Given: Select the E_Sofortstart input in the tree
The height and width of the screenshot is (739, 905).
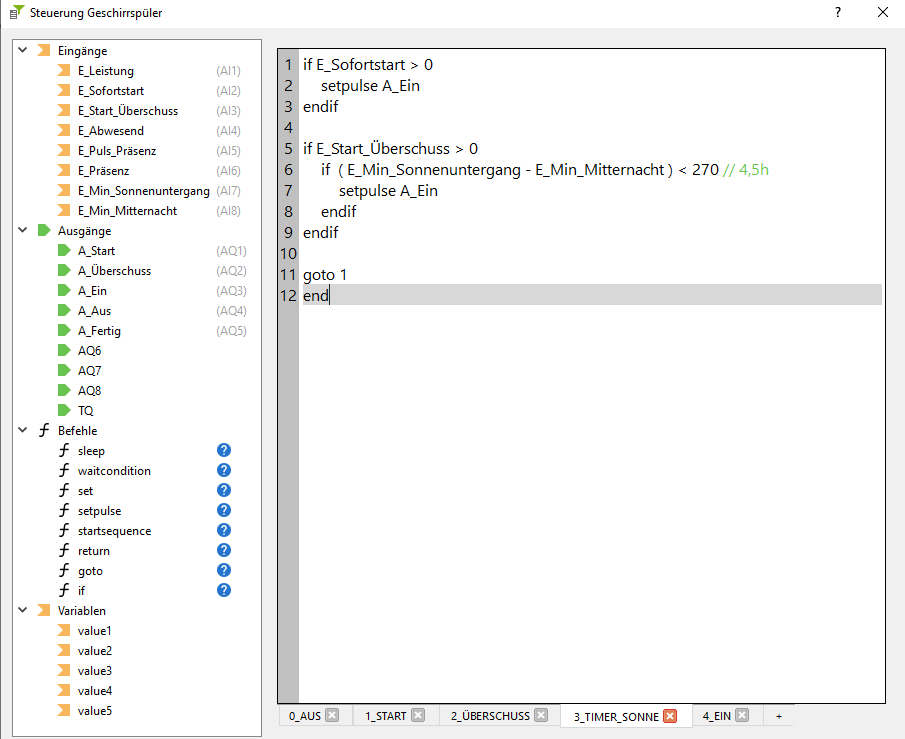Looking at the screenshot, I should (111, 91).
